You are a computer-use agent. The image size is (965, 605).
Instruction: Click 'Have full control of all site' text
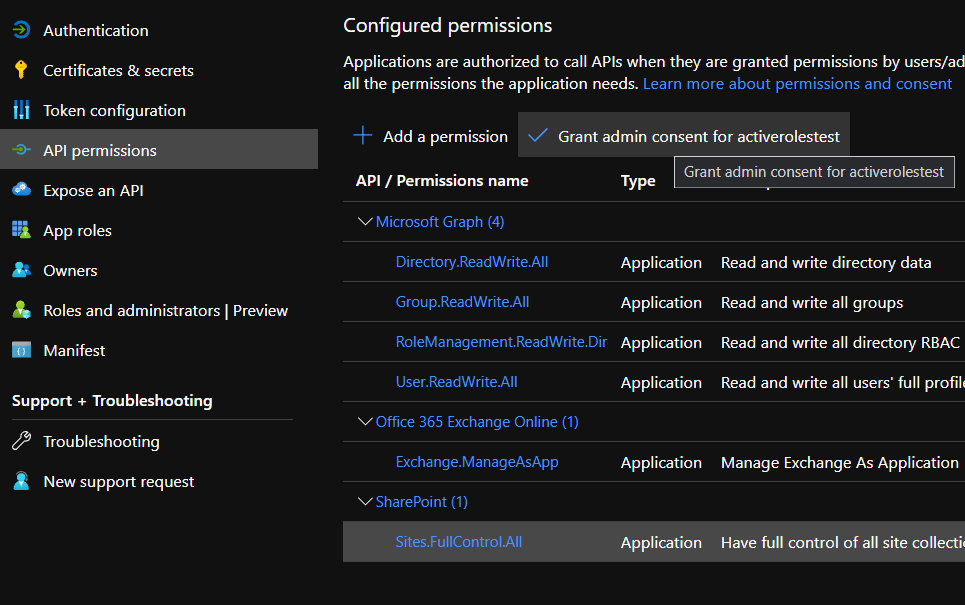pyautogui.click(x=843, y=542)
